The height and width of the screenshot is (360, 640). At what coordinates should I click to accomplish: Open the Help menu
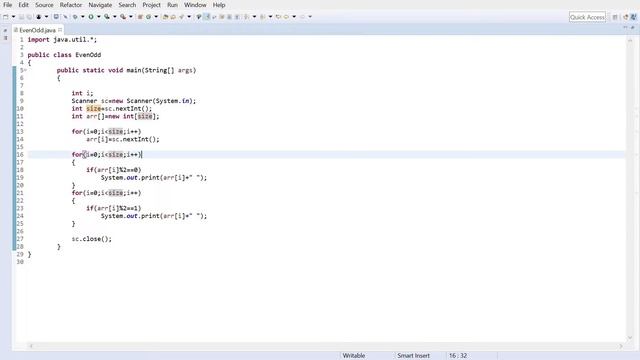click(219, 5)
